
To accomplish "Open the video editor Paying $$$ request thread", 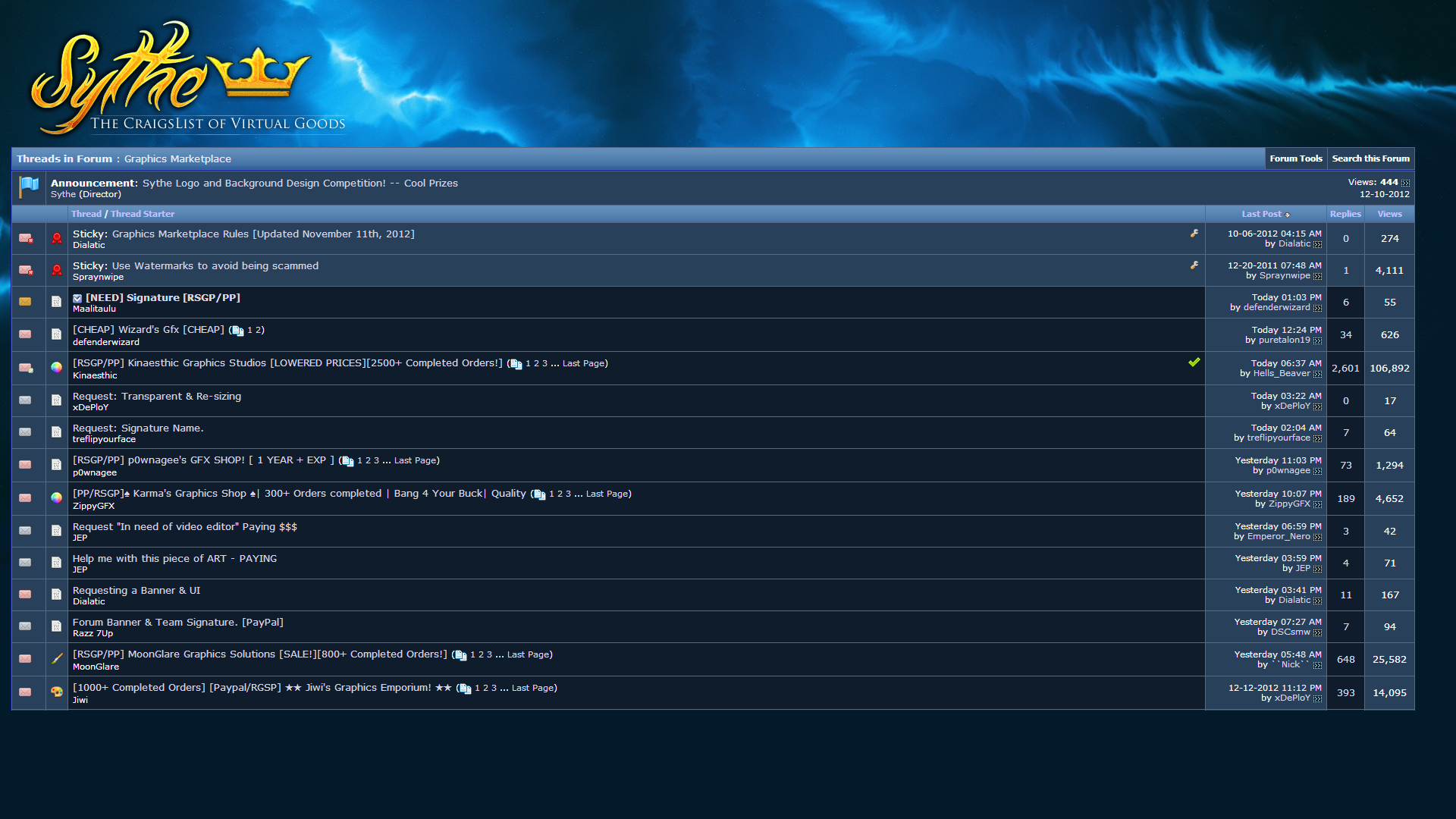I will [185, 526].
